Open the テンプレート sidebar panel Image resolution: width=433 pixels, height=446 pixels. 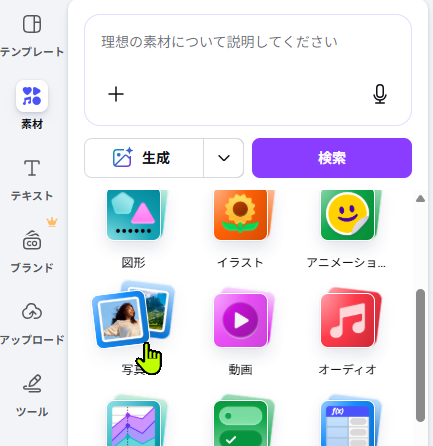[x=32, y=35]
